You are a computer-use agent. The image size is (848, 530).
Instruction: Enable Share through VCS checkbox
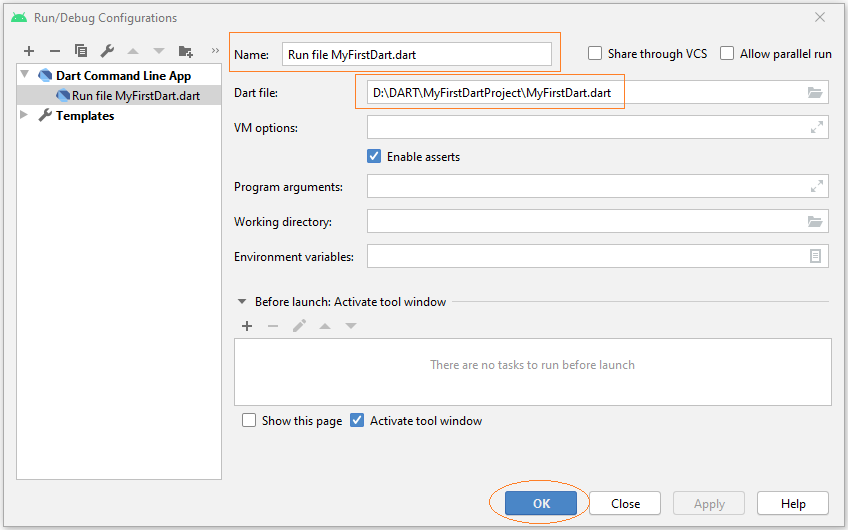tap(594, 54)
